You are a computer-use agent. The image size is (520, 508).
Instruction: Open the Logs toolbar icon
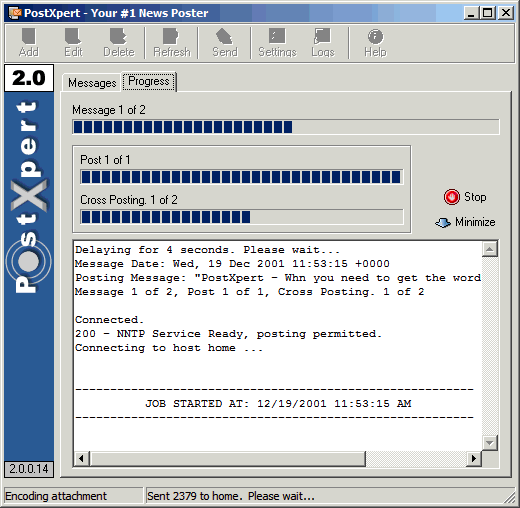pyautogui.click(x=323, y=43)
